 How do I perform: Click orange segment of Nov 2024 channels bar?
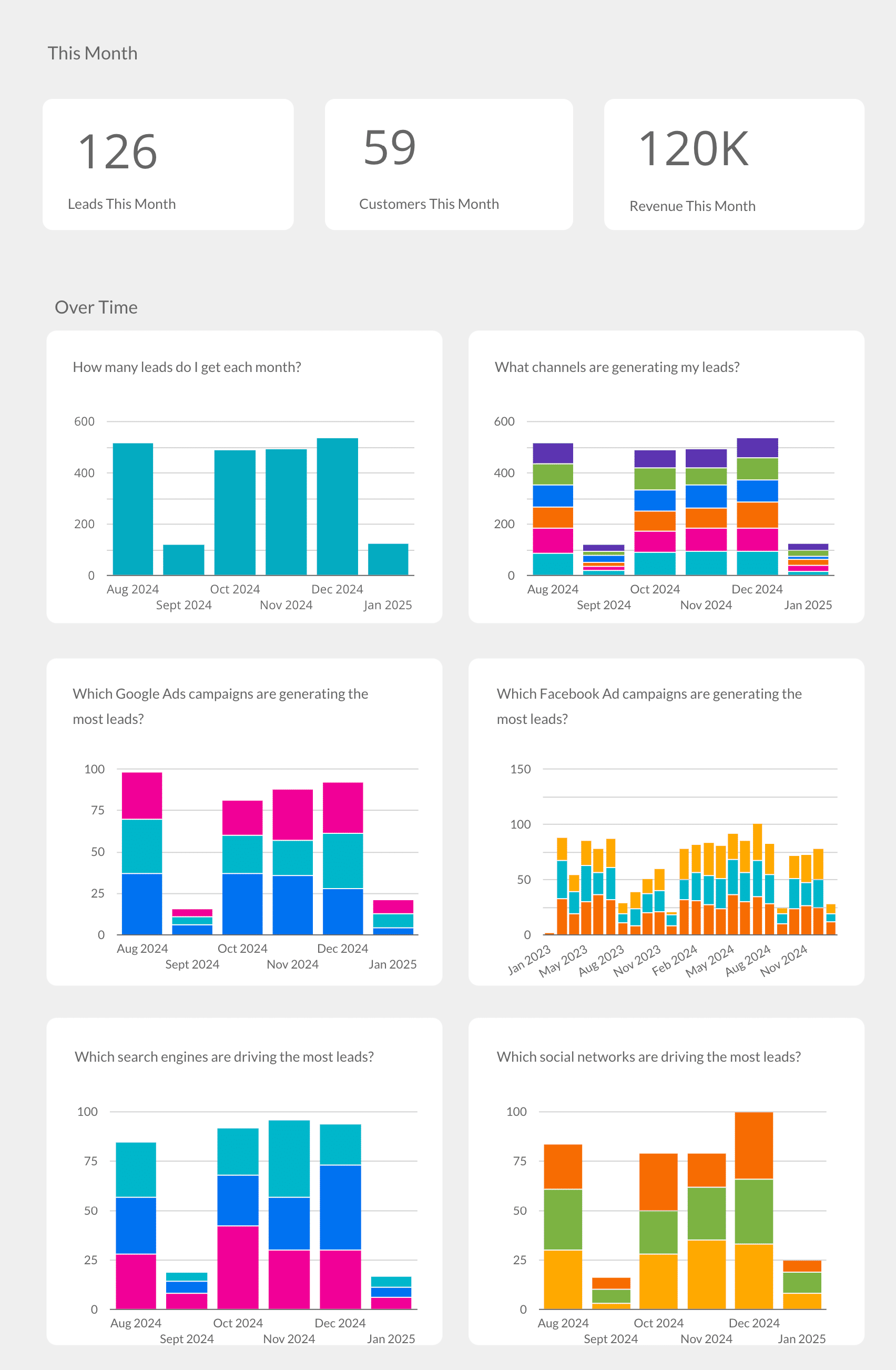706,518
